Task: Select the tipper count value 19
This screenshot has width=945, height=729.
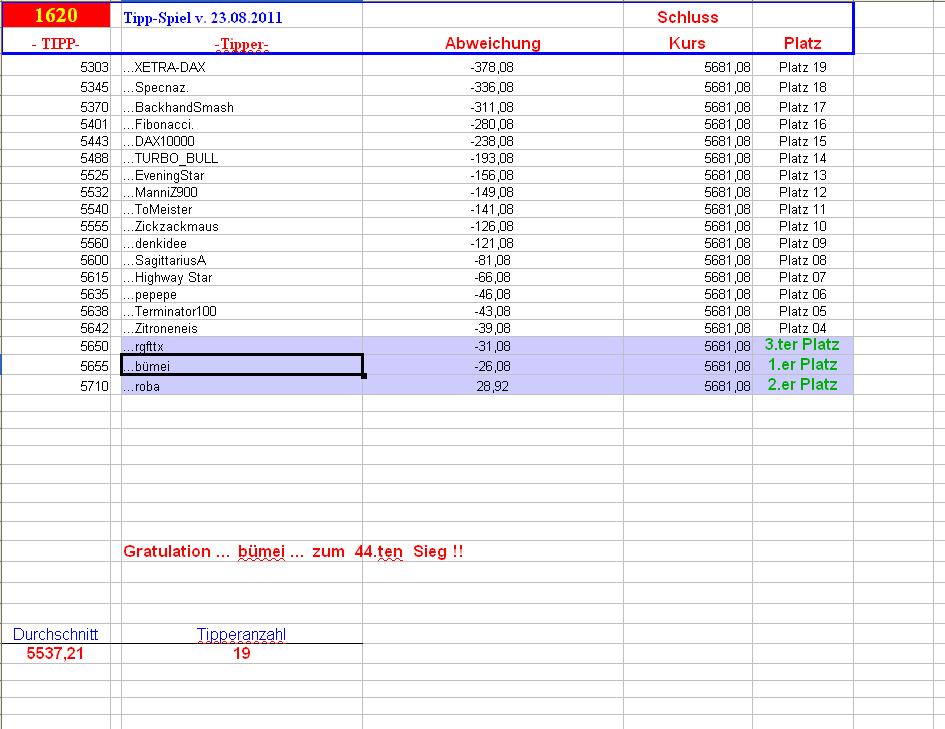Action: point(243,653)
